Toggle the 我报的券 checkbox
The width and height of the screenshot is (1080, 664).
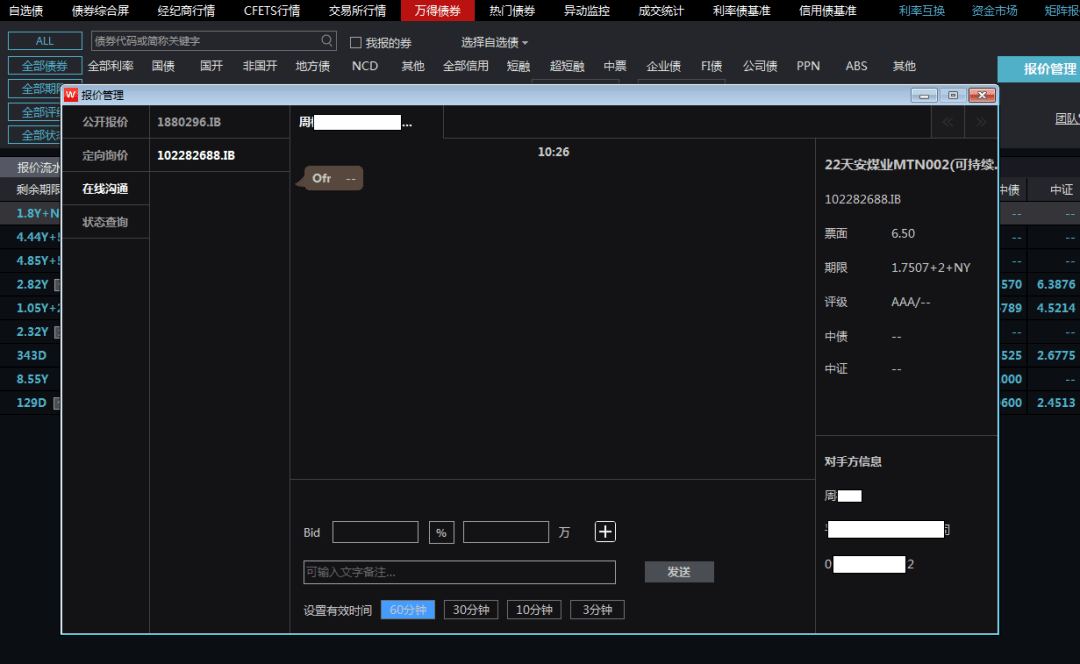point(355,43)
